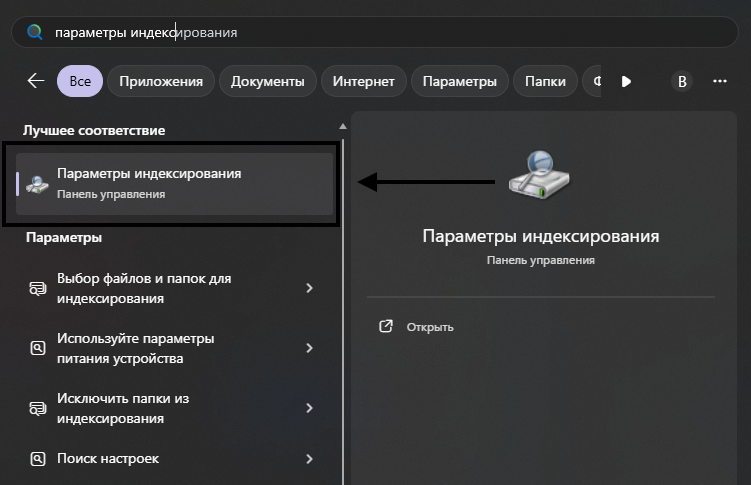The height and width of the screenshot is (485, 751).
Task: Click the icon beside 'Исключить папки из индексирования'
Action: pyautogui.click(x=38, y=408)
